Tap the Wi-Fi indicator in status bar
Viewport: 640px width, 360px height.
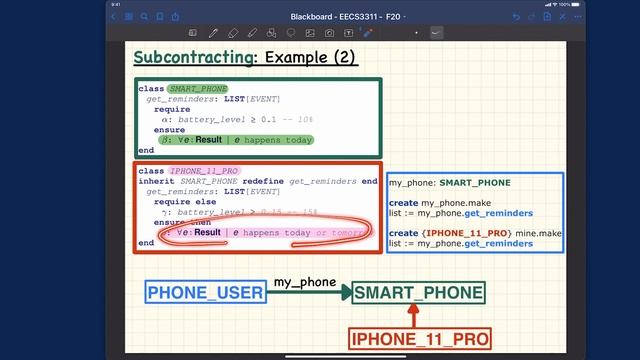click(555, 4)
